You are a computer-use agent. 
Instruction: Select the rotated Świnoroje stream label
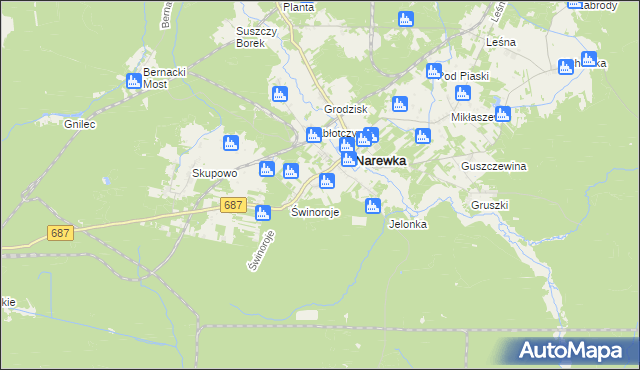point(261,250)
